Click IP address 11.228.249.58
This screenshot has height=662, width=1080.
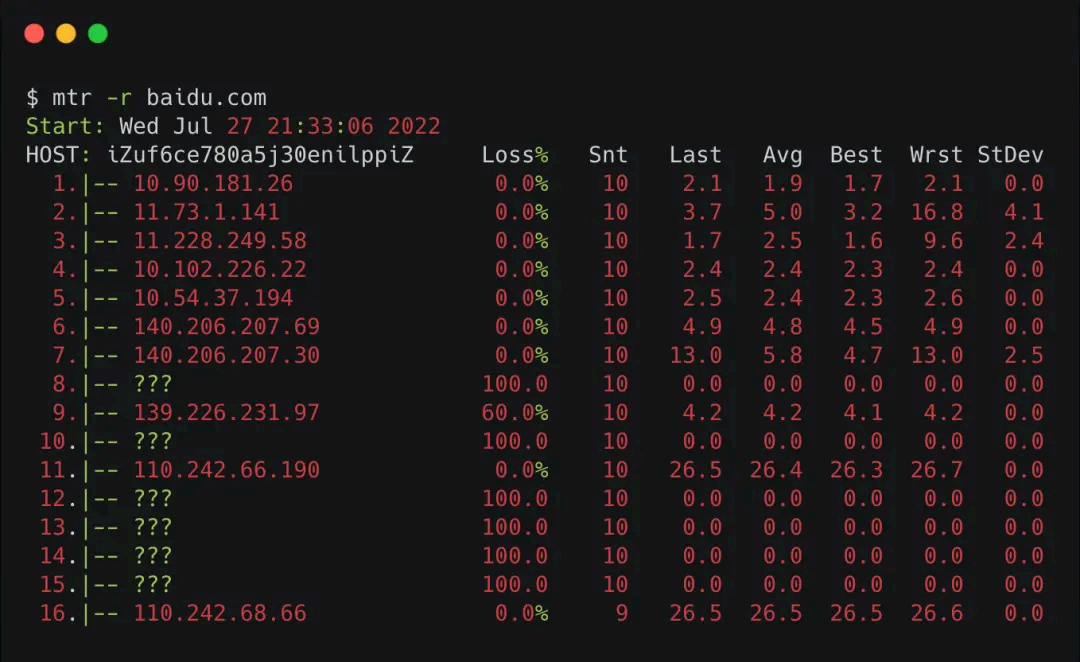pos(220,240)
